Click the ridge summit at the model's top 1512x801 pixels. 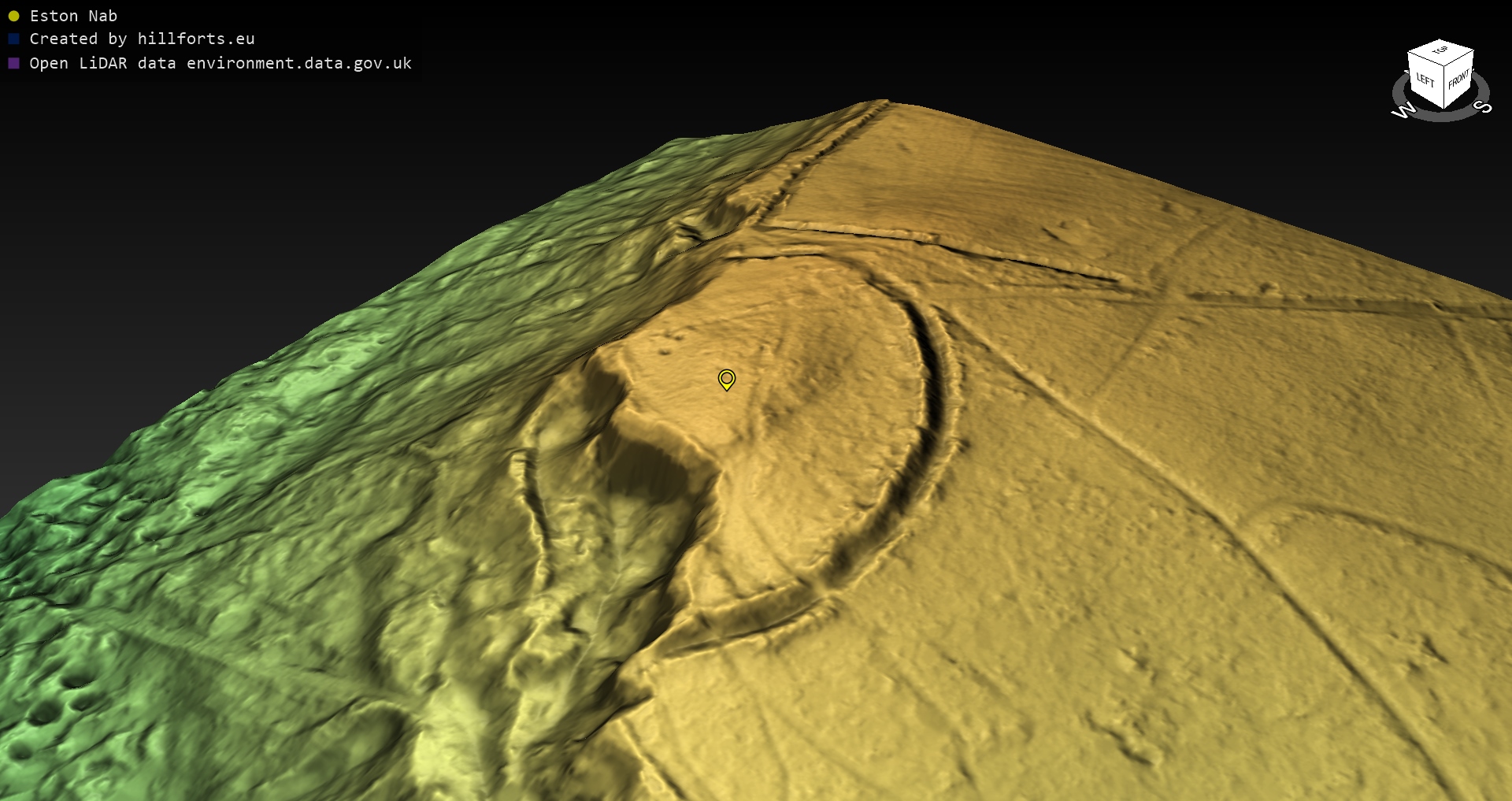pos(882,103)
